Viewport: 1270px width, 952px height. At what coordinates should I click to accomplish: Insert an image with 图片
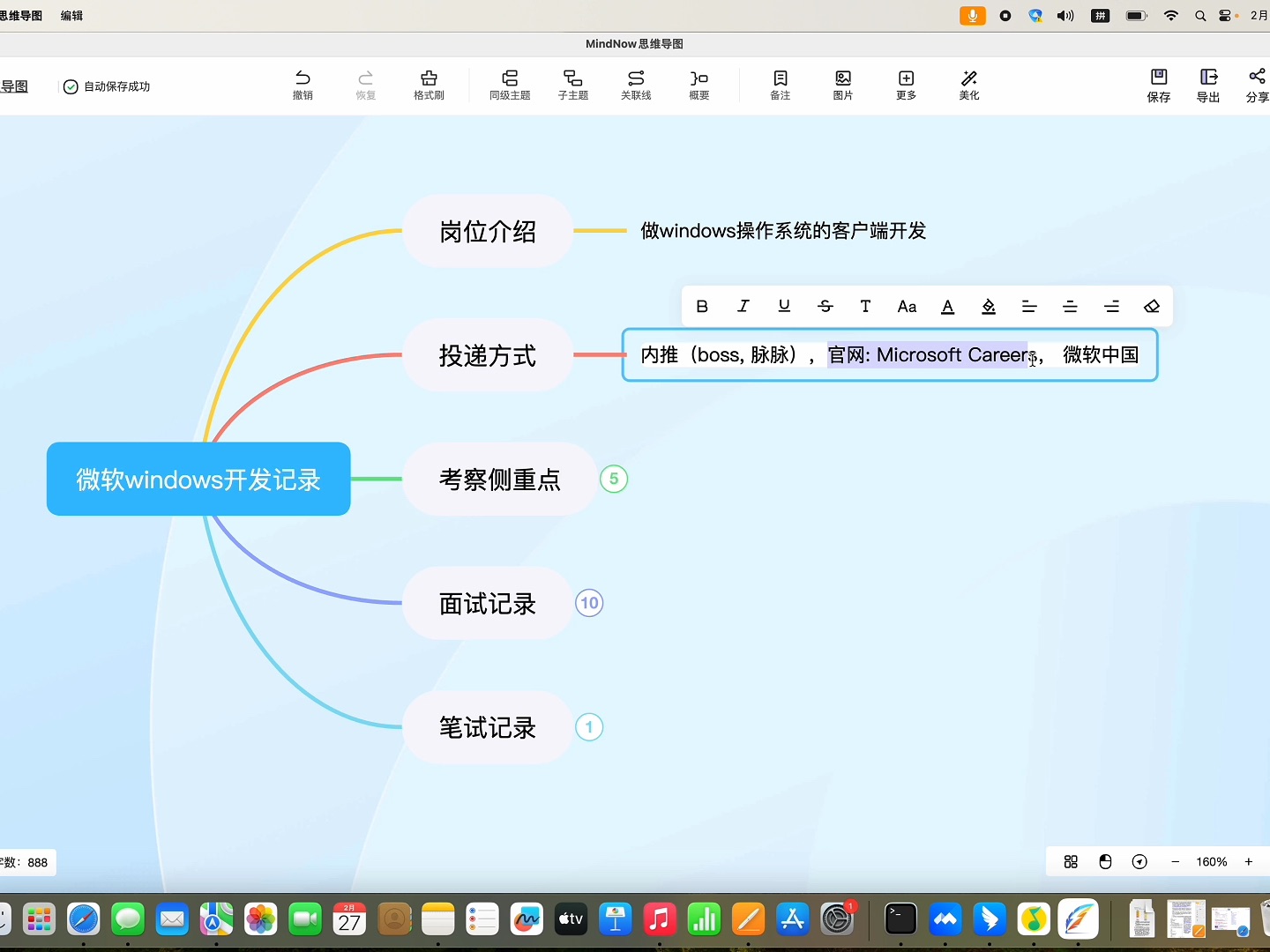[843, 85]
